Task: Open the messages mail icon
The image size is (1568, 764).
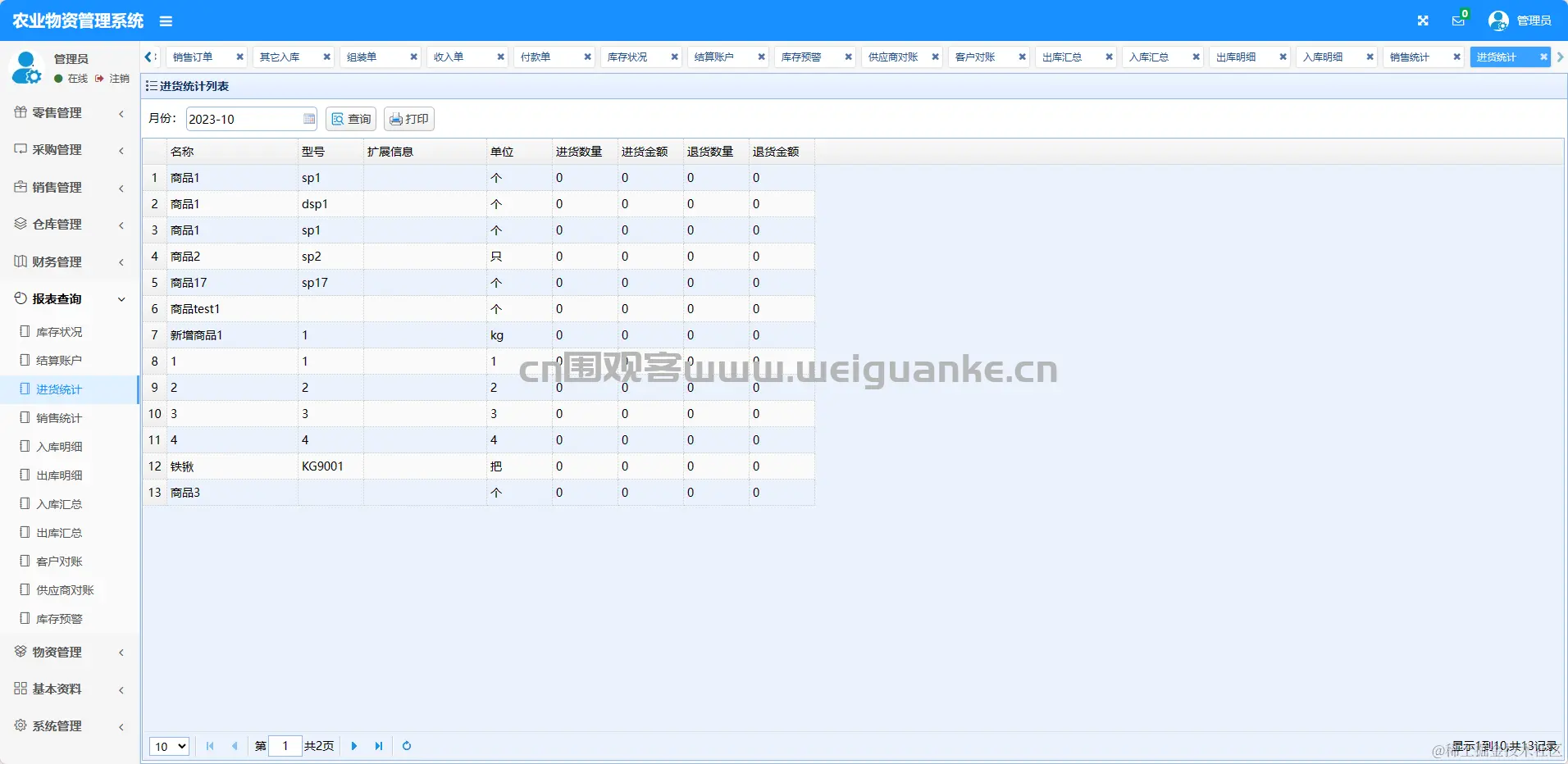Action: coord(1458,20)
